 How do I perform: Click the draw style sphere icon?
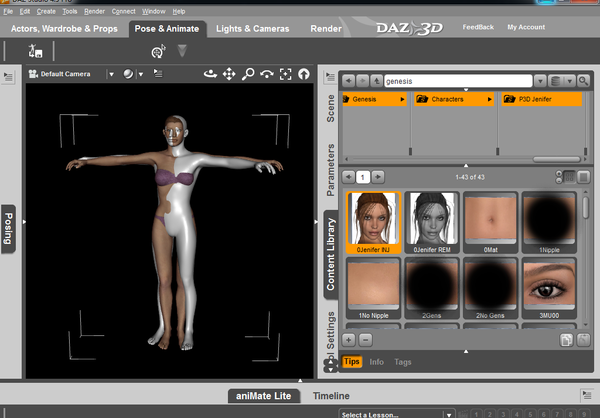tap(128, 74)
